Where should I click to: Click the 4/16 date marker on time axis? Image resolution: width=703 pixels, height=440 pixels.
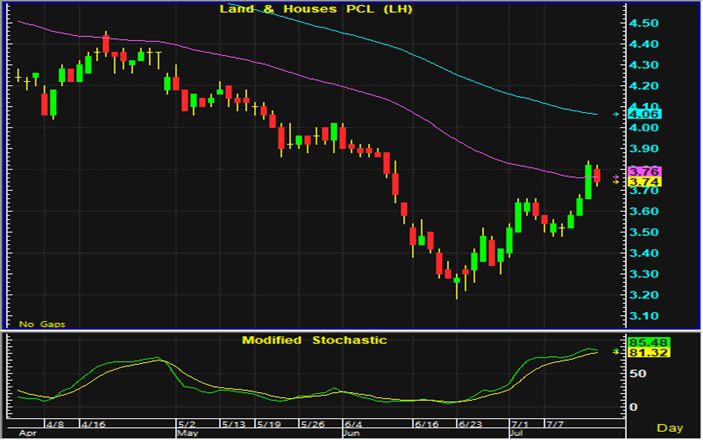(x=93, y=424)
